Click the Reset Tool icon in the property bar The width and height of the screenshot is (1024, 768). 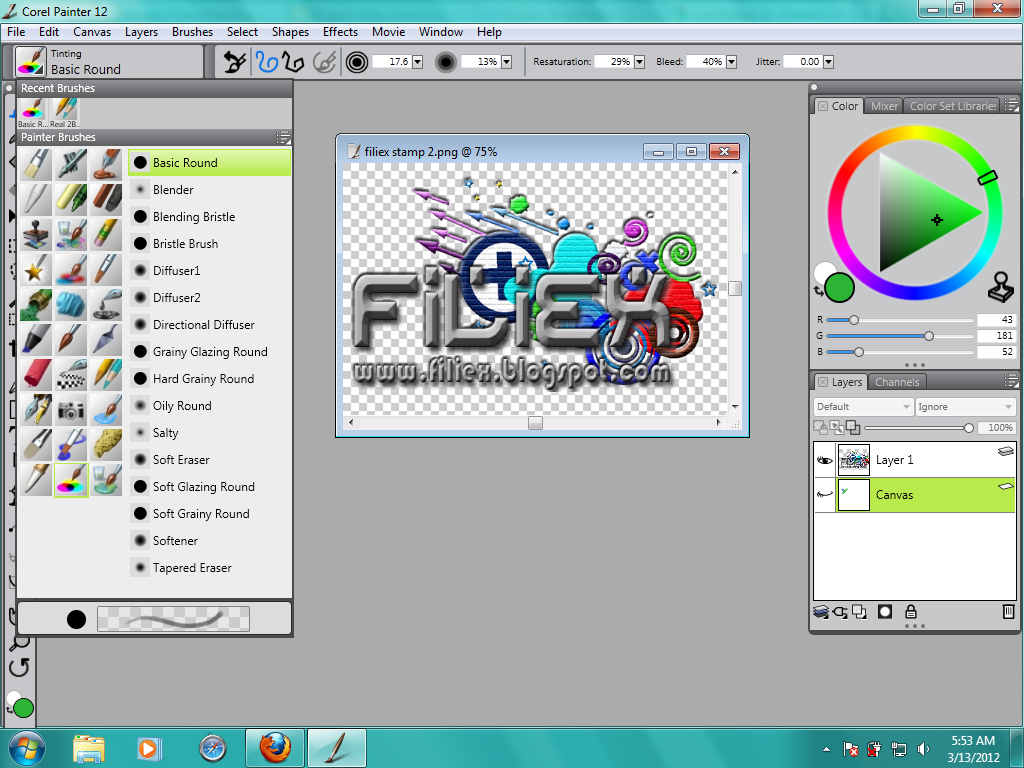tap(235, 62)
